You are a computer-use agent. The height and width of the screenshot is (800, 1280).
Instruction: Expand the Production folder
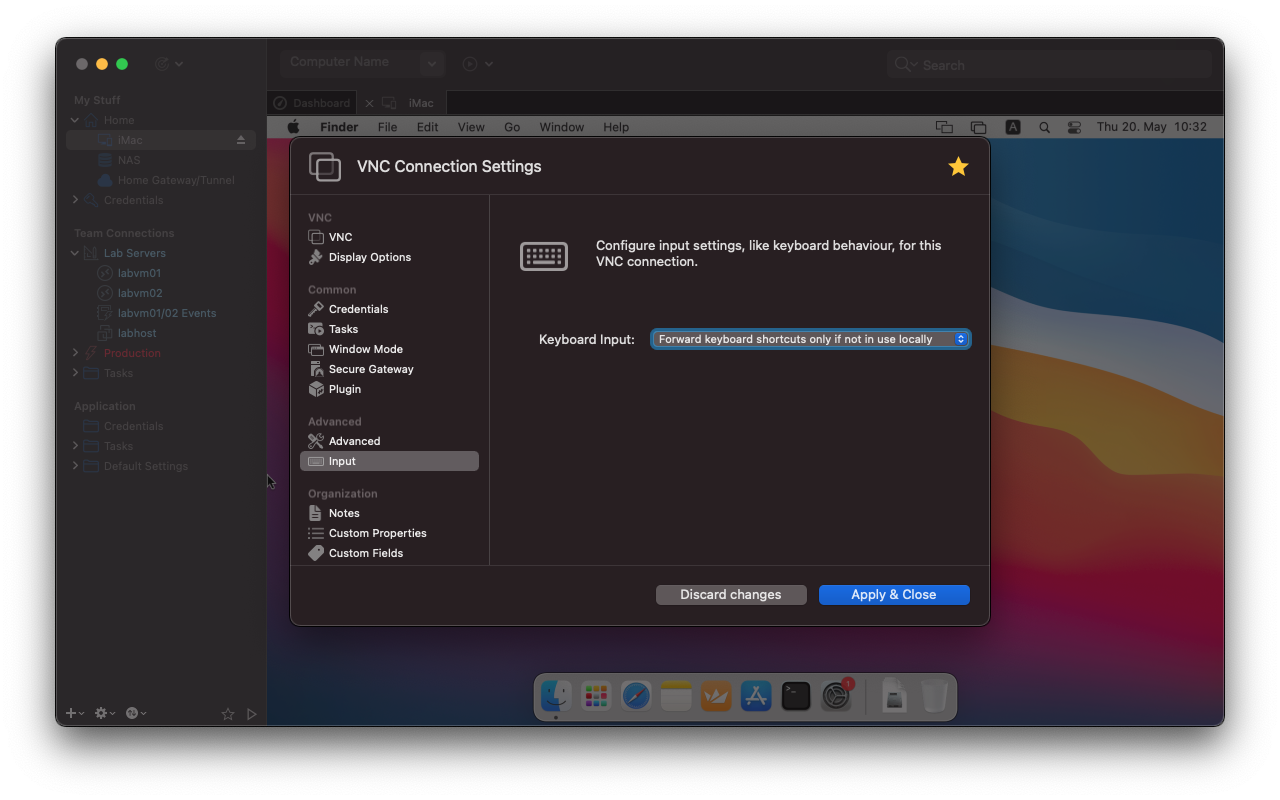pos(74,353)
